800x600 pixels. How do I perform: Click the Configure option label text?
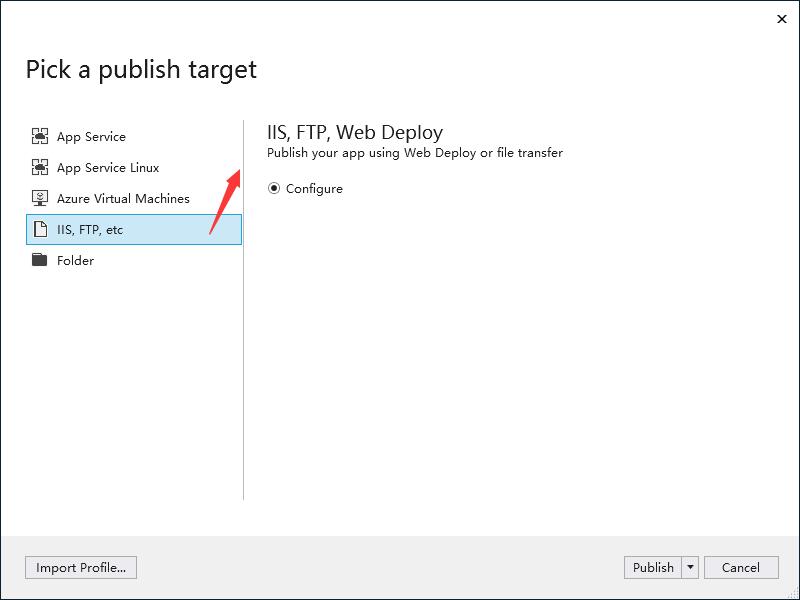coord(314,189)
